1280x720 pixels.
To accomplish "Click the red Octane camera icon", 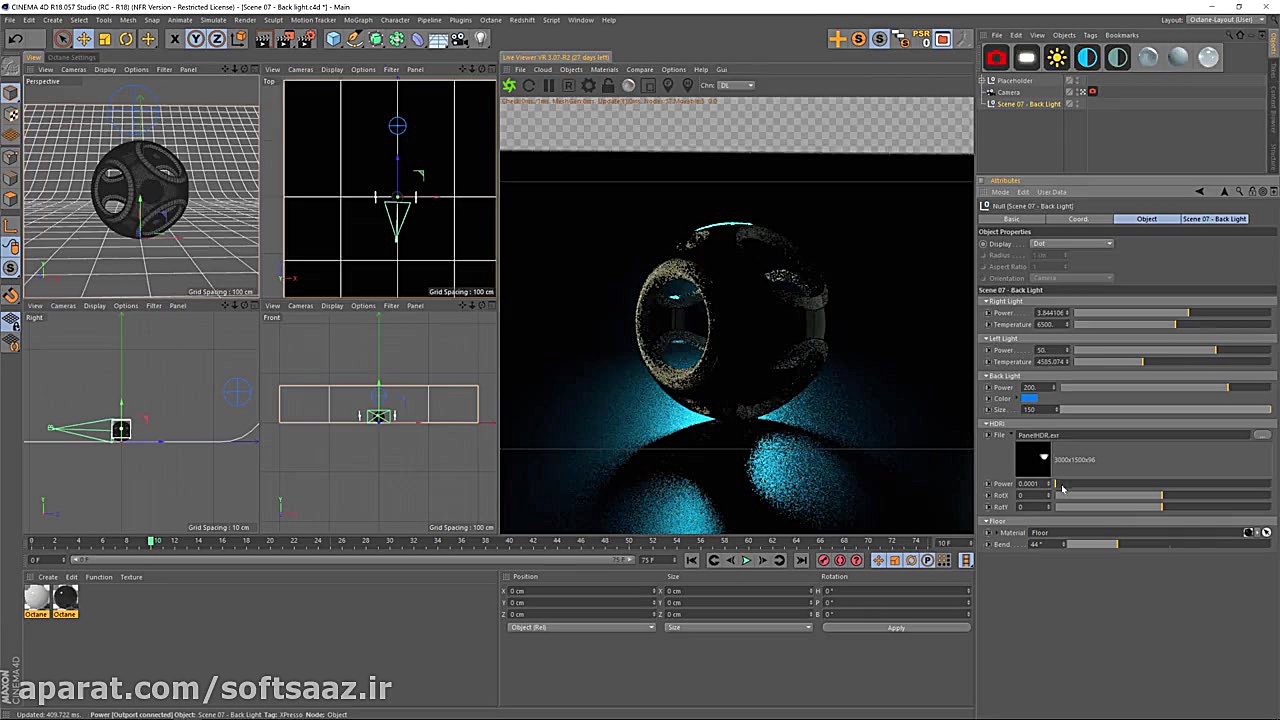I will pos(996,58).
